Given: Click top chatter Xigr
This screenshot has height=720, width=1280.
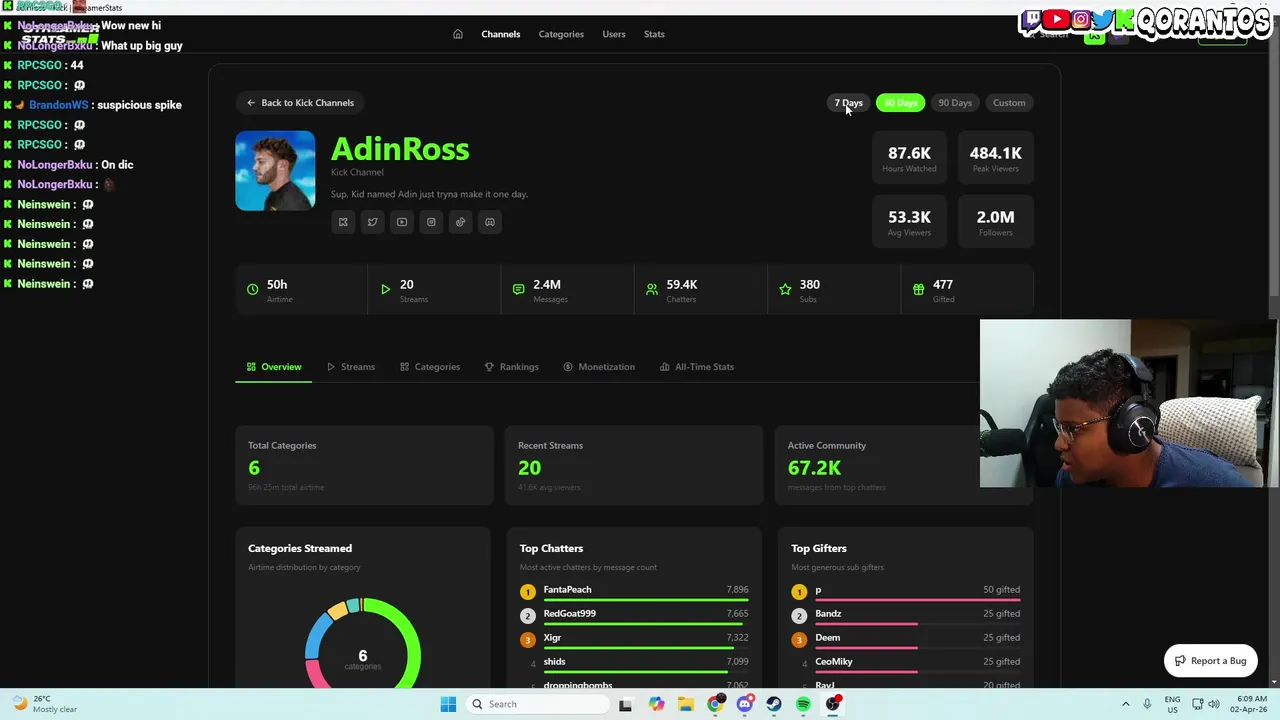Looking at the screenshot, I should pos(552,638).
